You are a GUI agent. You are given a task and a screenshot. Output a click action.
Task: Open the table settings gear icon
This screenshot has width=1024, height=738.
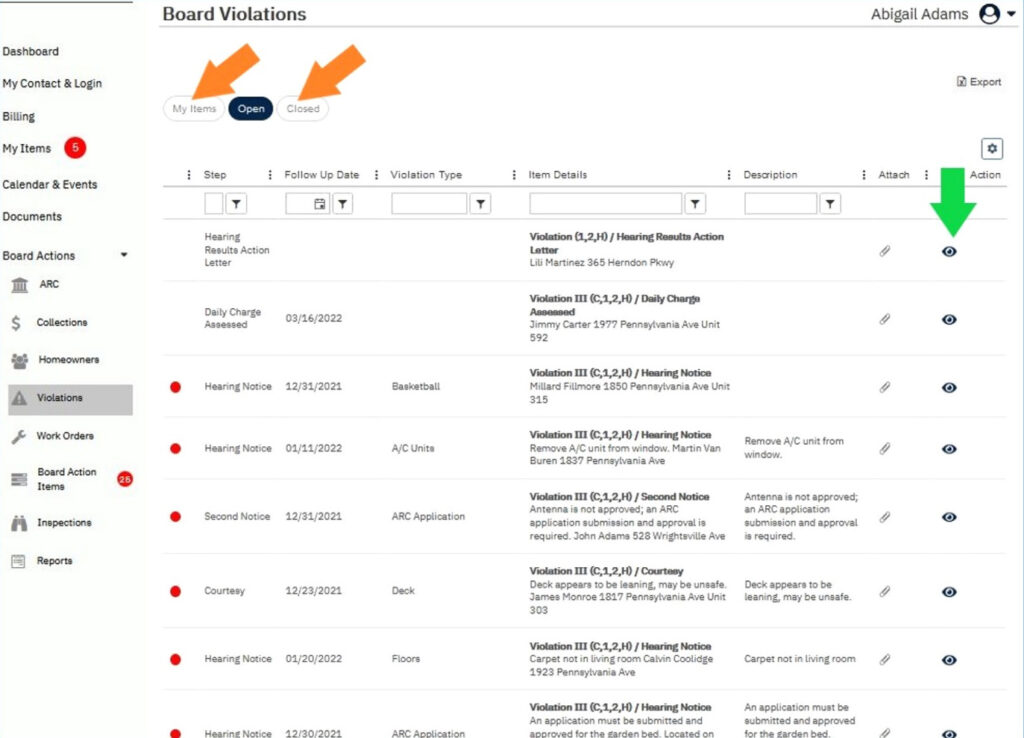coord(992,148)
